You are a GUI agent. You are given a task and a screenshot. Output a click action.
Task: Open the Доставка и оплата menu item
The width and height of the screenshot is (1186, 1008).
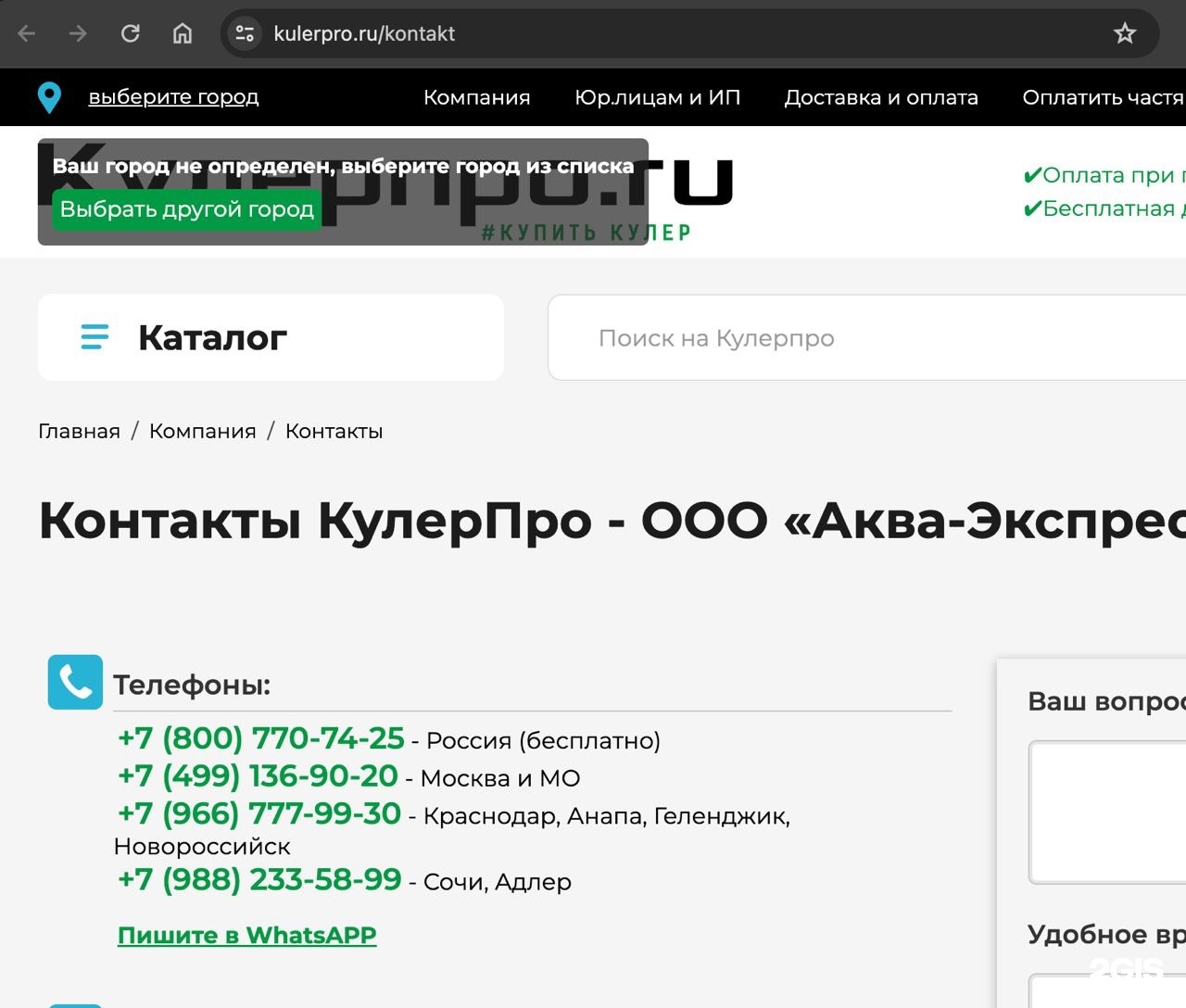point(881,97)
